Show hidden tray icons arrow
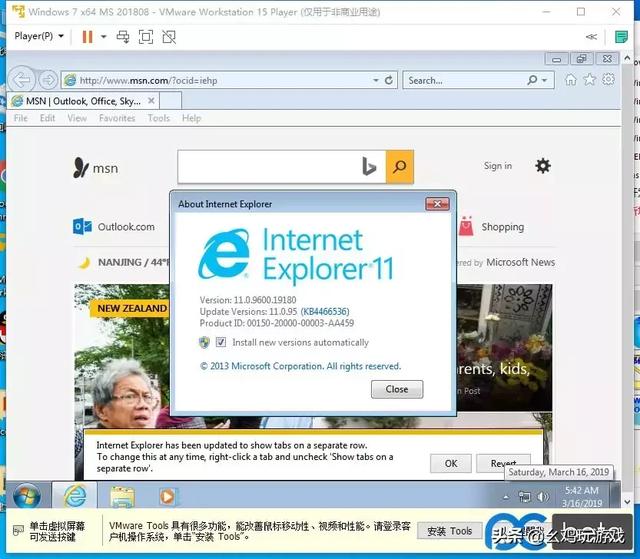The height and width of the screenshot is (559, 640). [506, 497]
